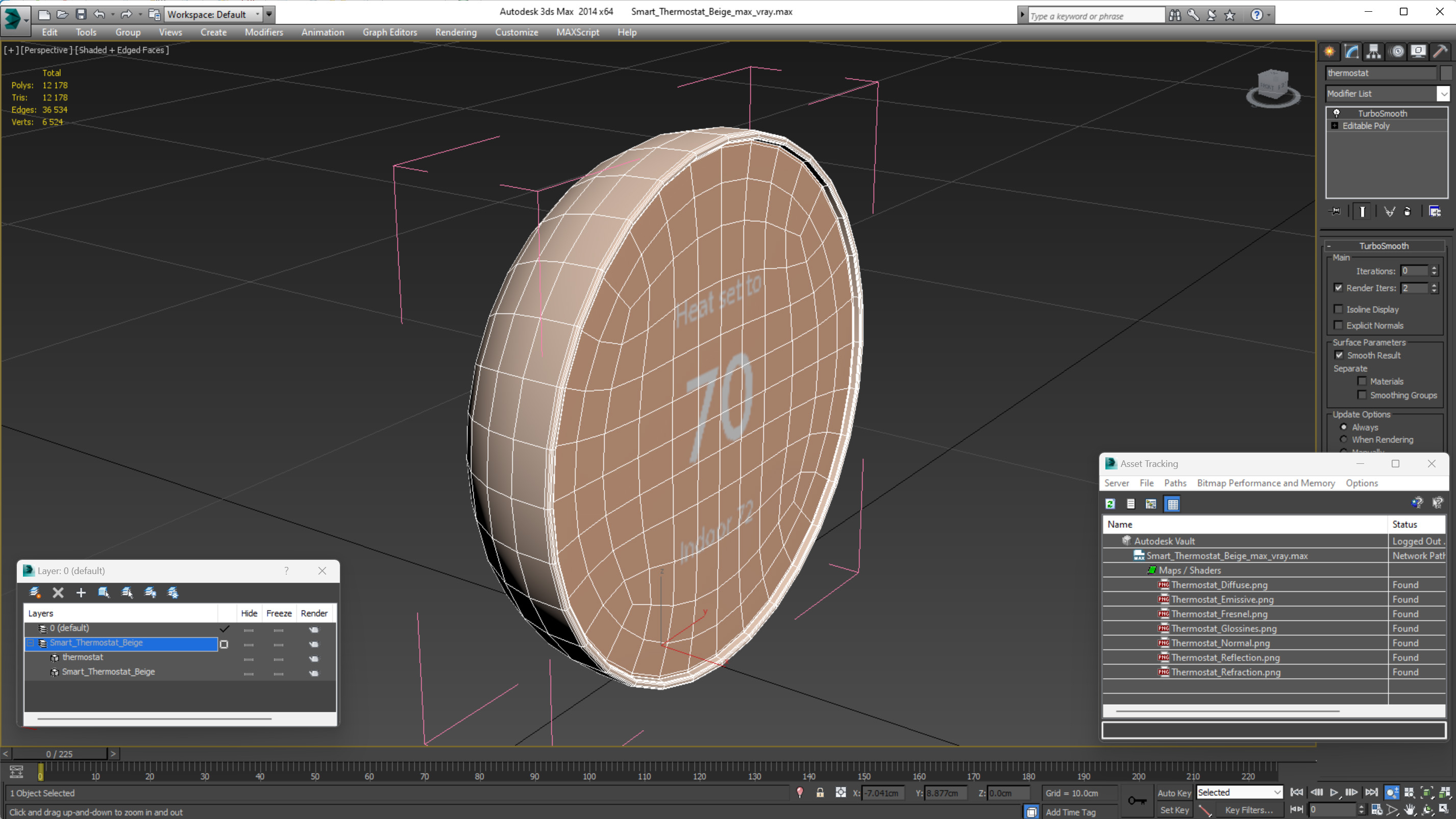Expand the Editable Poly modifier entry
1456x819 pixels.
coord(1335,126)
